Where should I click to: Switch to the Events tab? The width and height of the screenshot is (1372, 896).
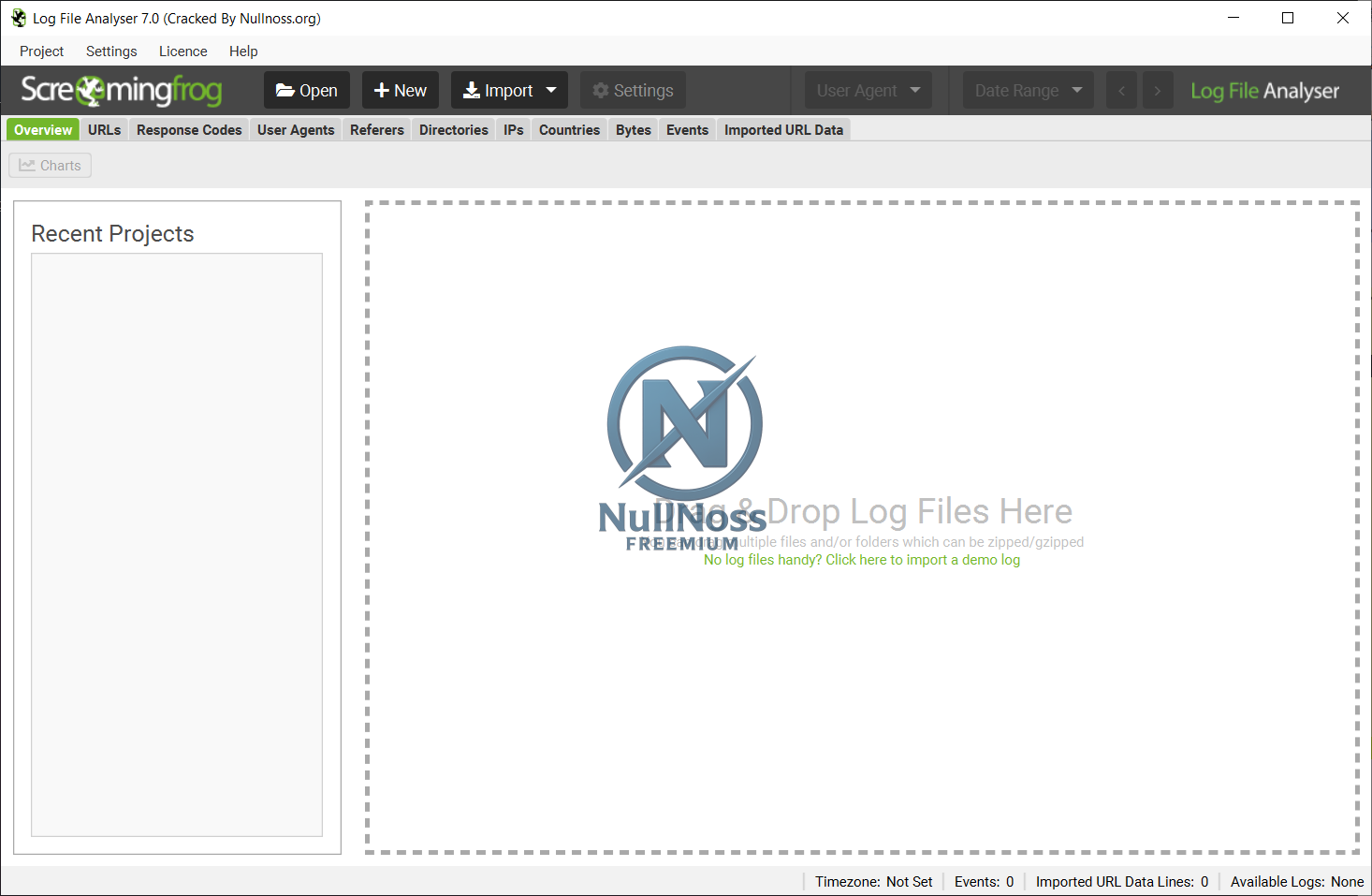[x=688, y=130]
